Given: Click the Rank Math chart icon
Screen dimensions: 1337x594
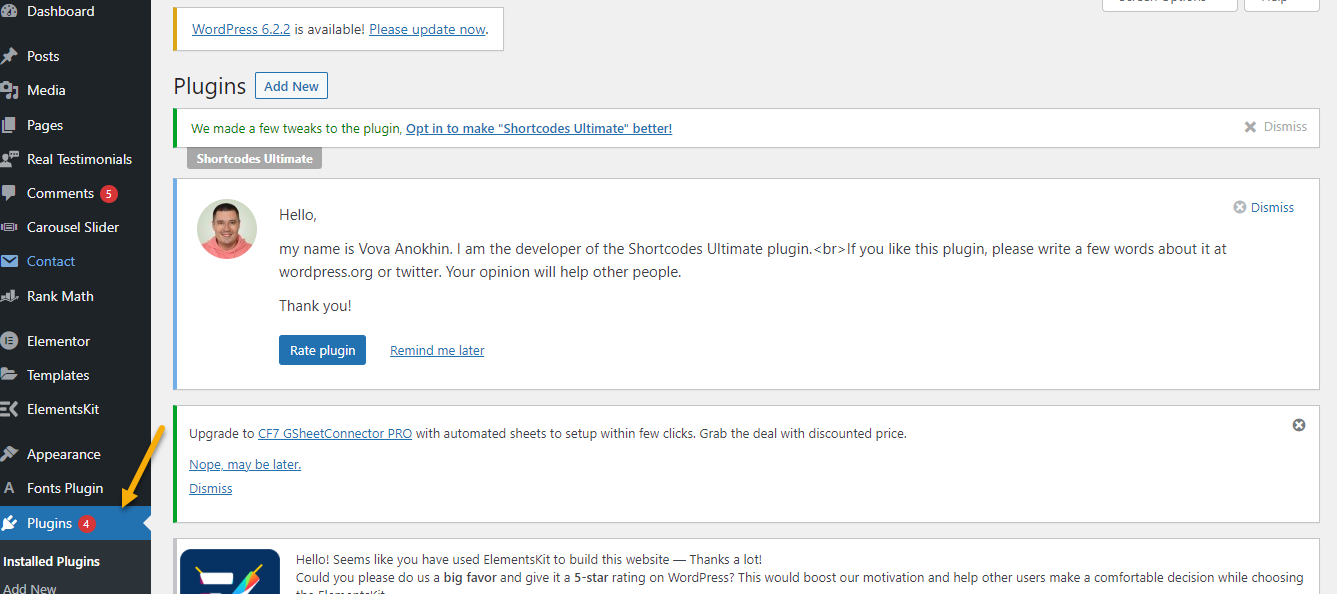Looking at the screenshot, I should pyautogui.click(x=9, y=296).
